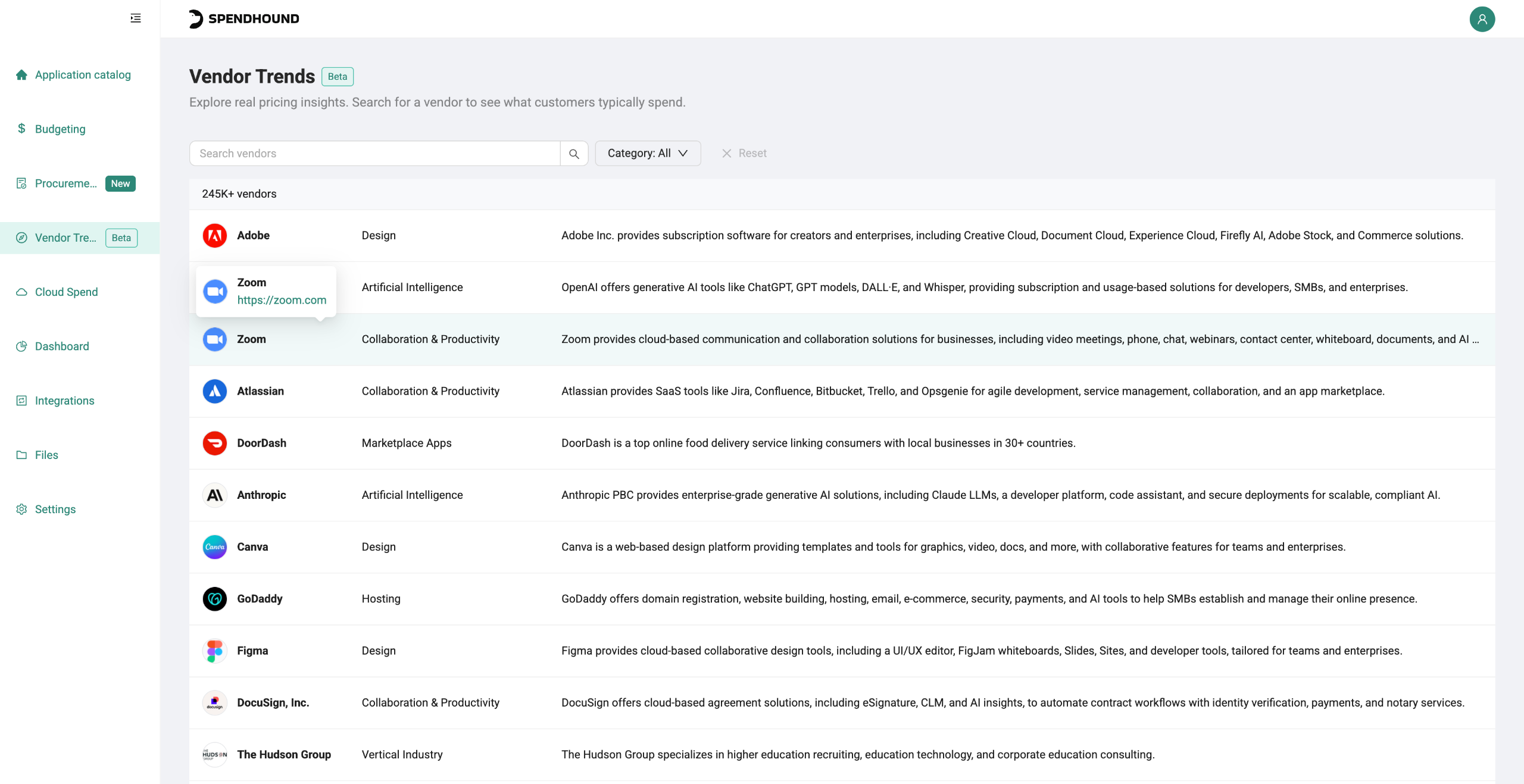
Task: Click Artificial Intelligence in Anthropic row
Action: coord(412,495)
